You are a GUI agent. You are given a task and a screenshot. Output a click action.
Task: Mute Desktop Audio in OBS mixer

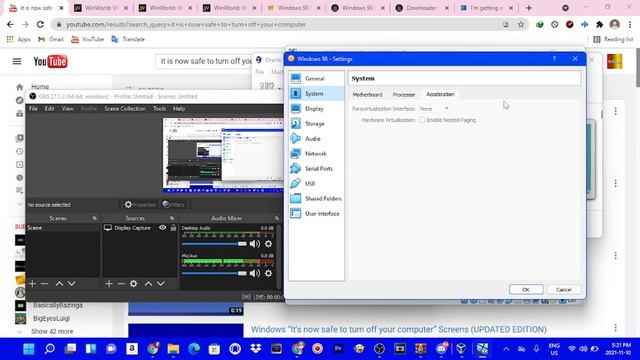pyautogui.click(x=255, y=244)
